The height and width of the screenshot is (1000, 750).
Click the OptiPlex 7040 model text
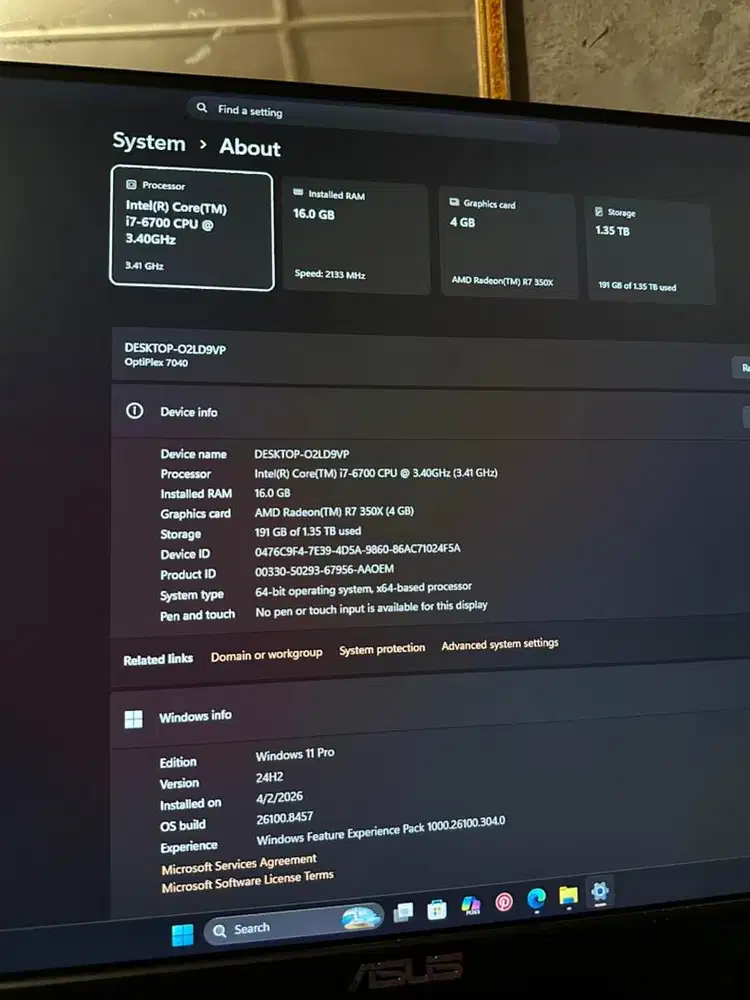pos(156,362)
